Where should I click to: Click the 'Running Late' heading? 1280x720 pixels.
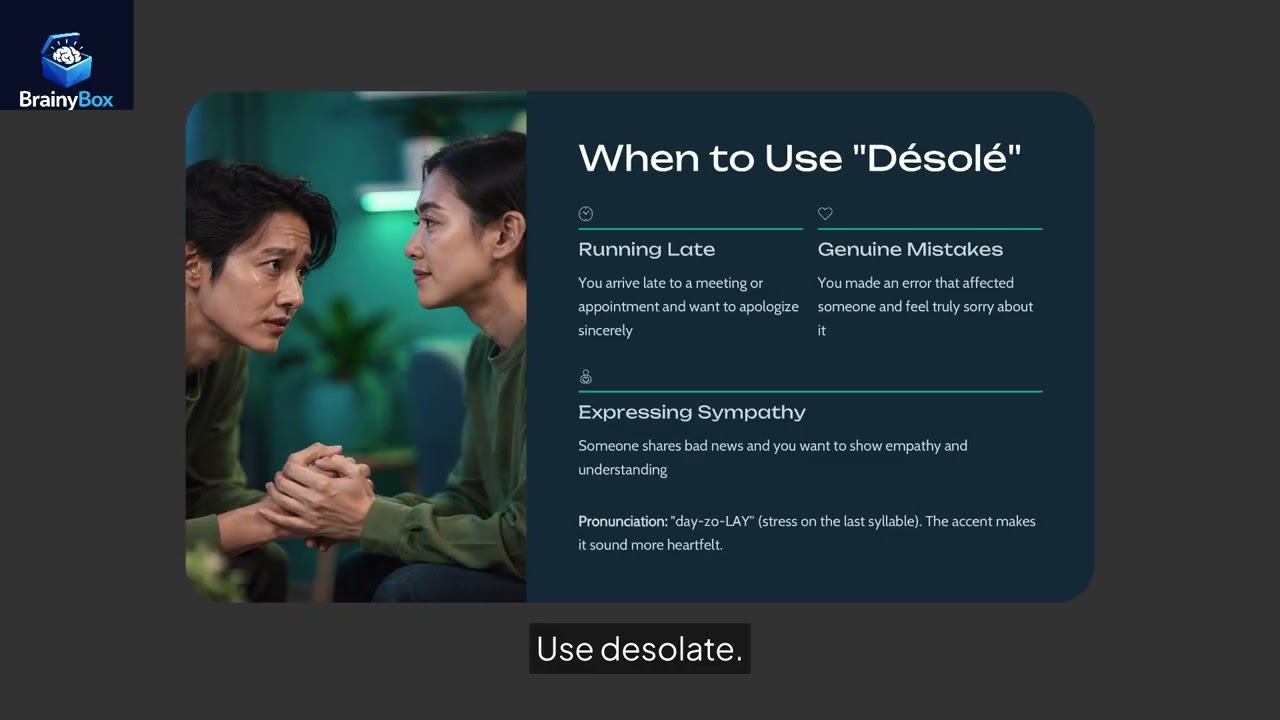tap(646, 249)
